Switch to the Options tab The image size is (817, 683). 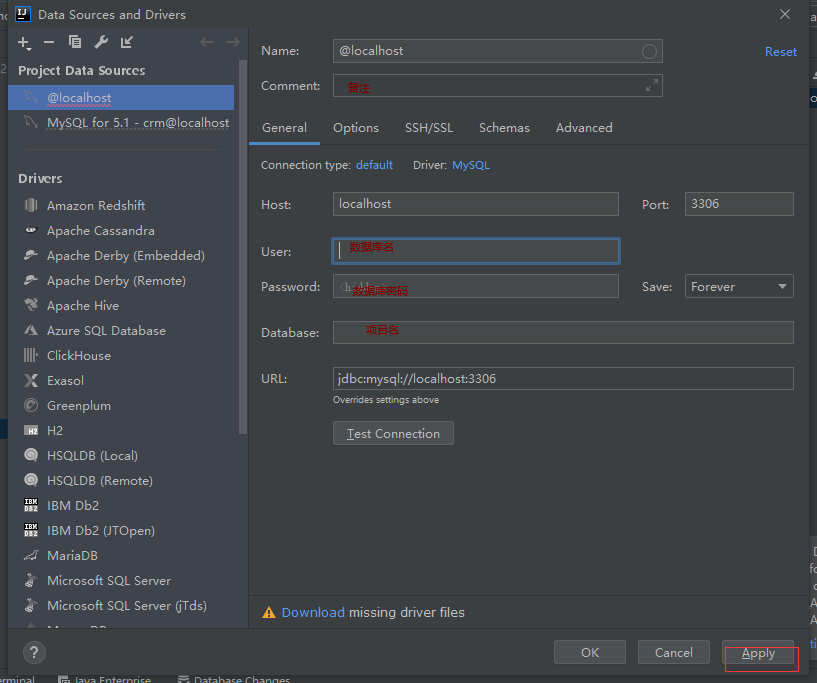(x=356, y=128)
